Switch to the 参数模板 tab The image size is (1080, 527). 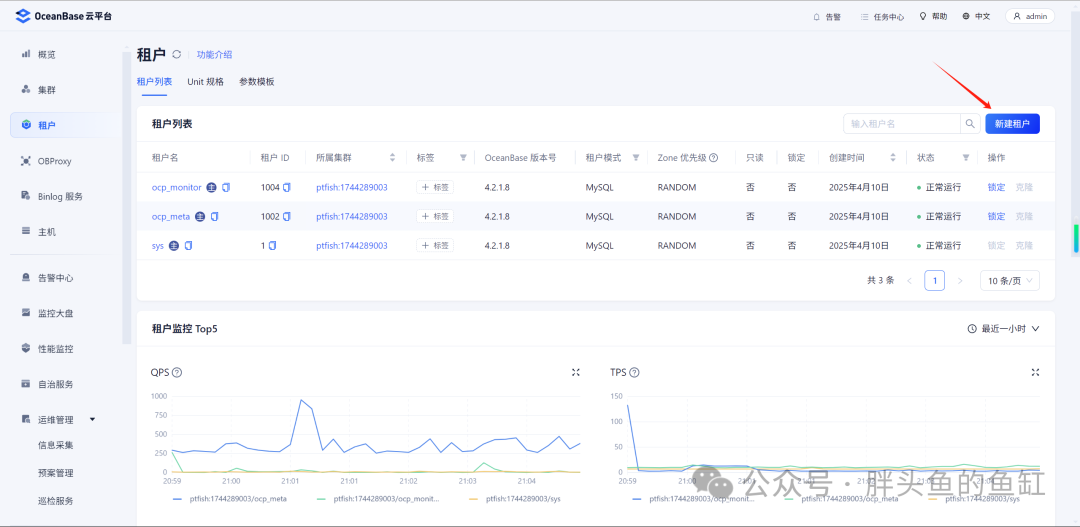tap(257, 81)
